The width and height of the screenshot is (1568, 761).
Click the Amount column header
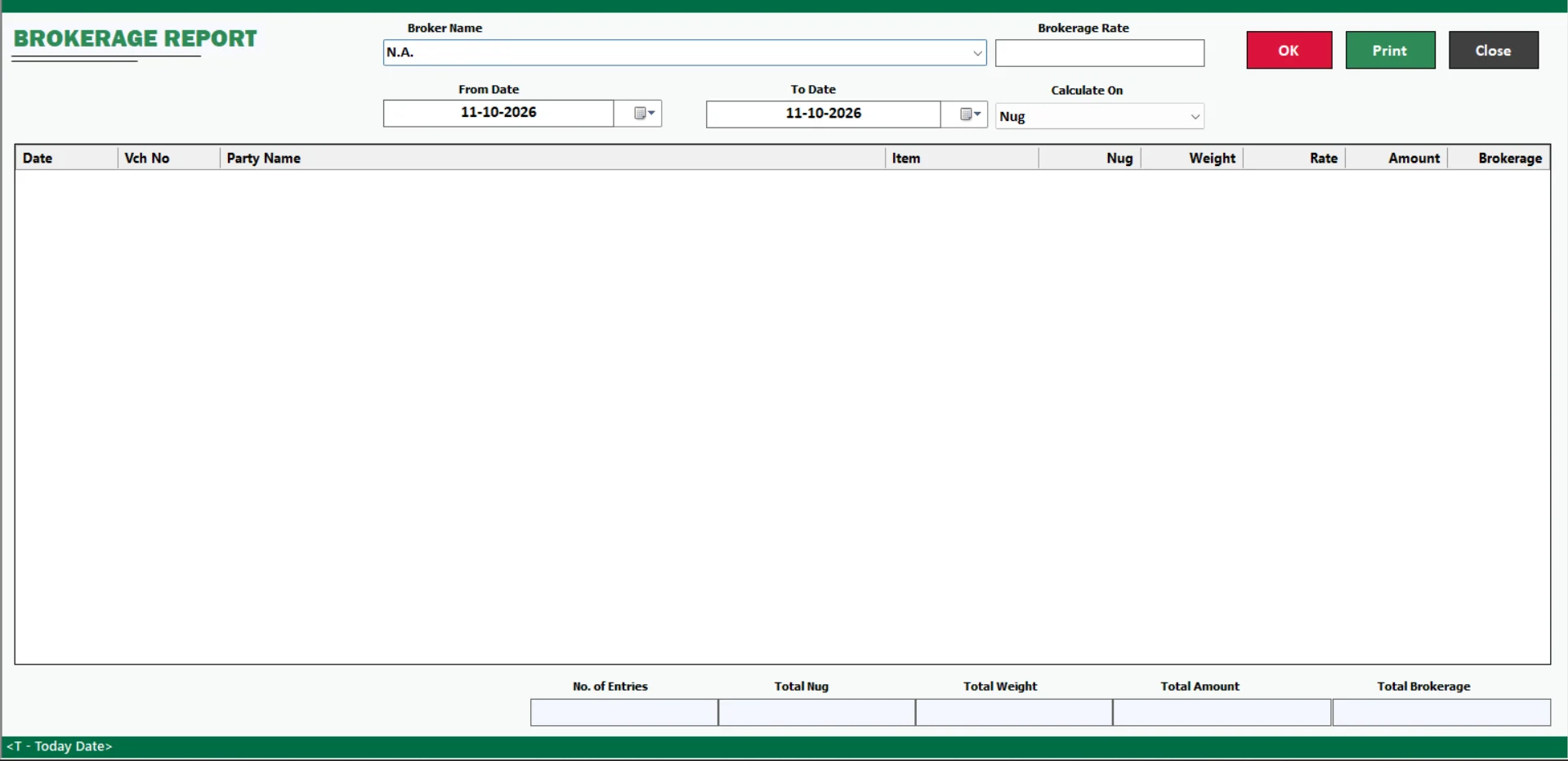(1396, 158)
